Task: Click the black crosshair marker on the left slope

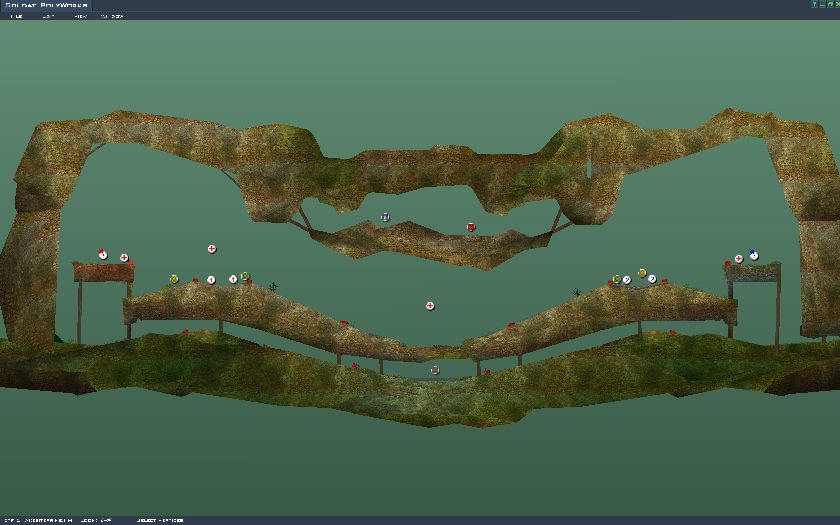Action: click(272, 287)
